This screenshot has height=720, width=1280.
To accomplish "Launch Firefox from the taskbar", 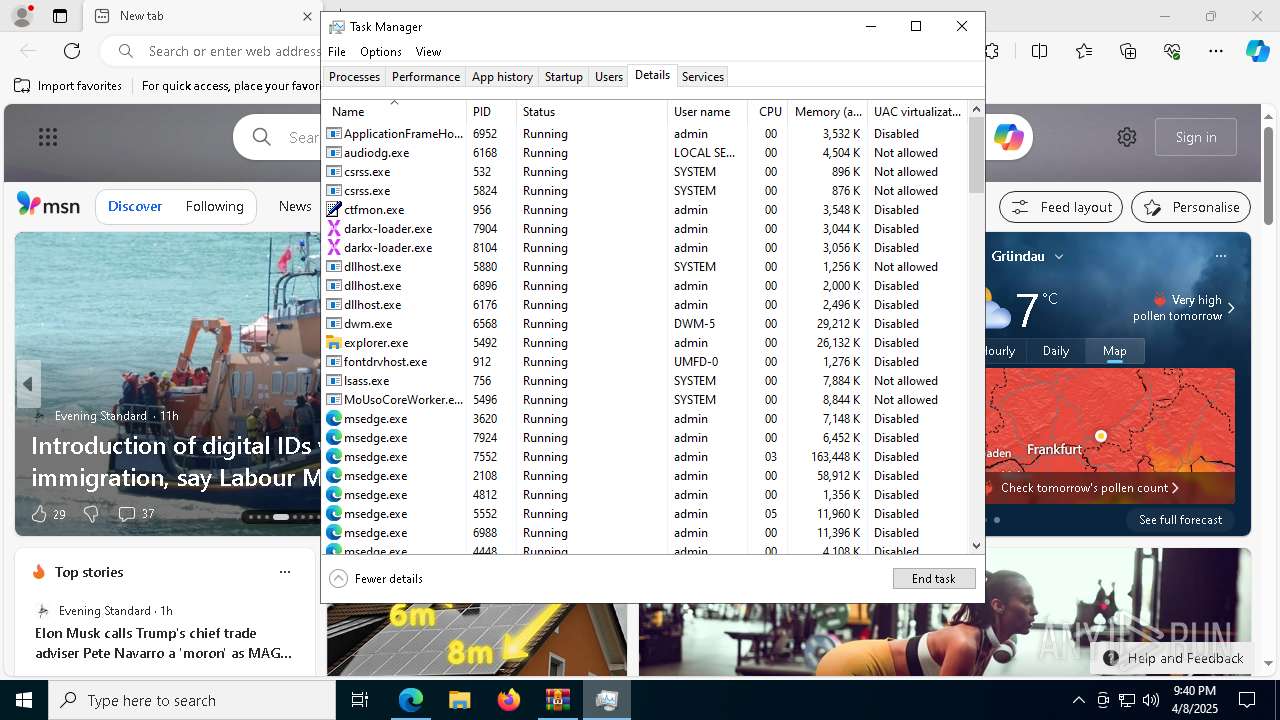I will (x=509, y=700).
